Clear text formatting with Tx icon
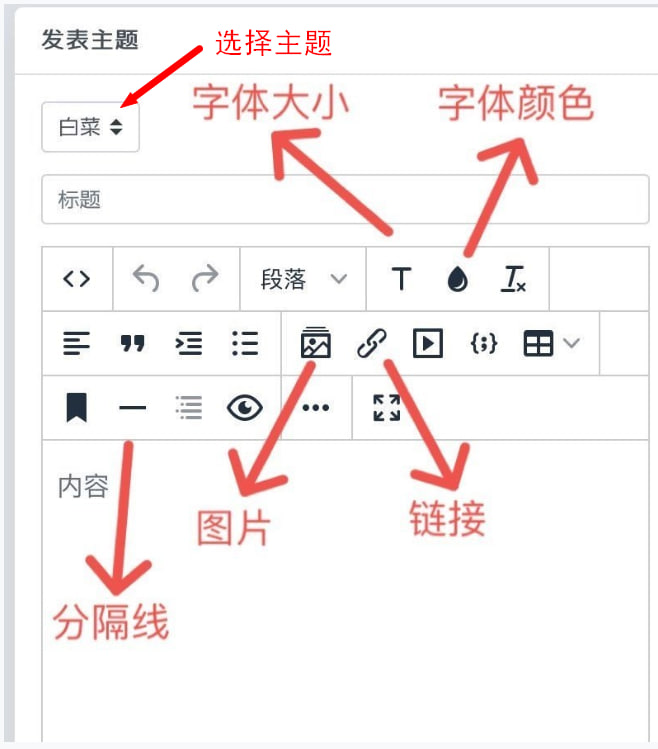Image resolution: width=658 pixels, height=749 pixels. coord(513,278)
